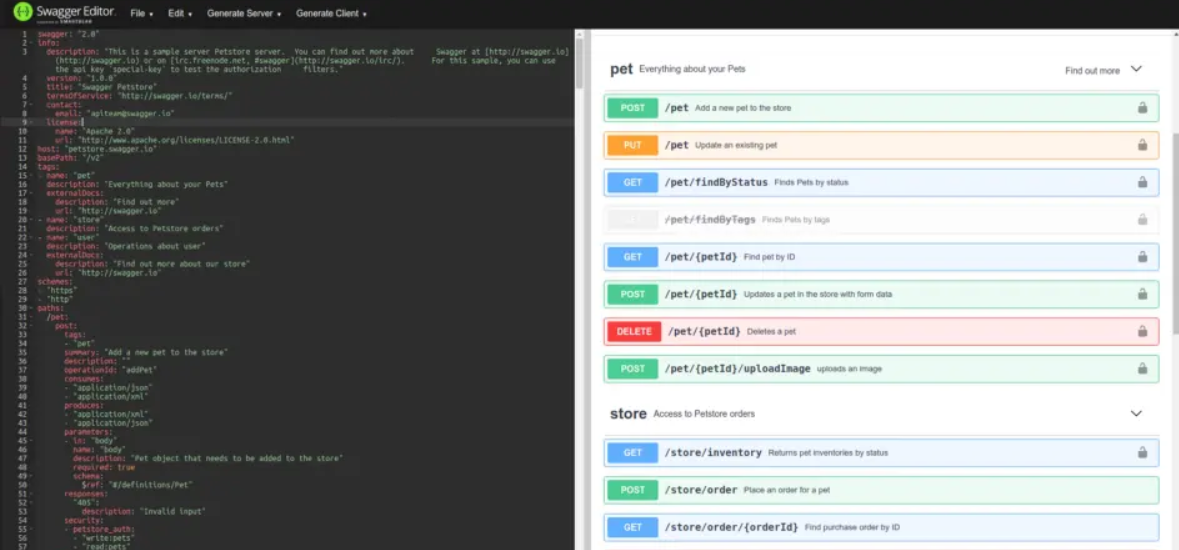This screenshot has width=1179, height=550.
Task: Expand GET /pet/findByStatus operation
Action: pos(881,182)
